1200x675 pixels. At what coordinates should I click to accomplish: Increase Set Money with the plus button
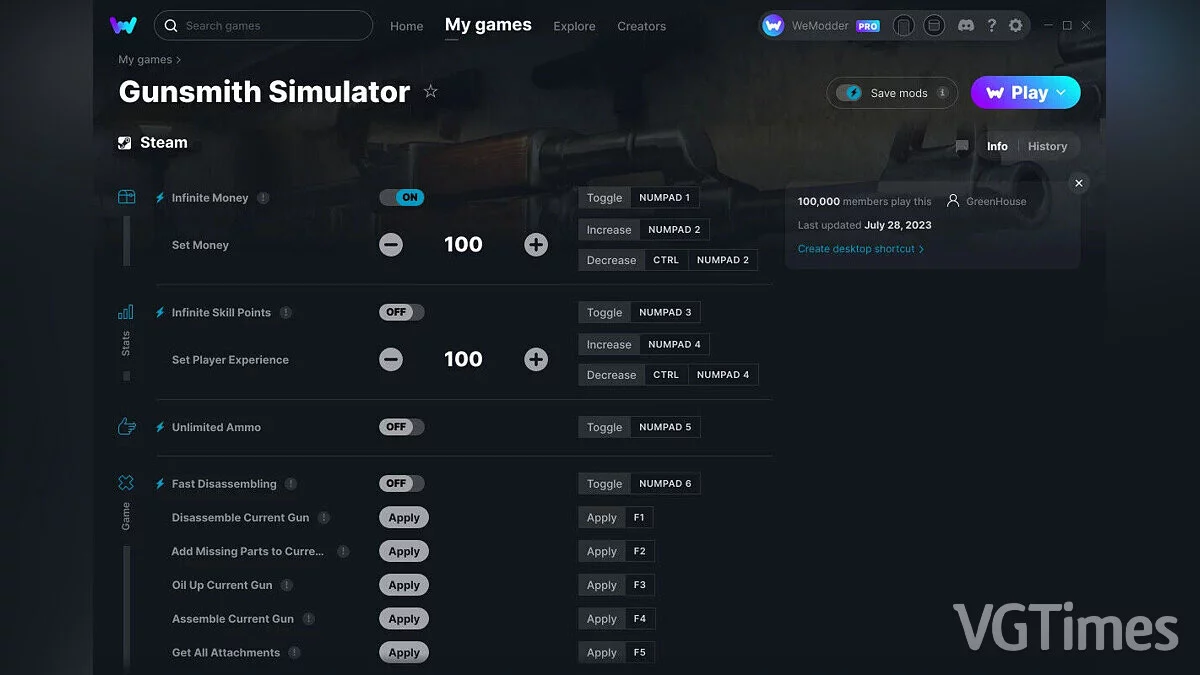[536, 245]
